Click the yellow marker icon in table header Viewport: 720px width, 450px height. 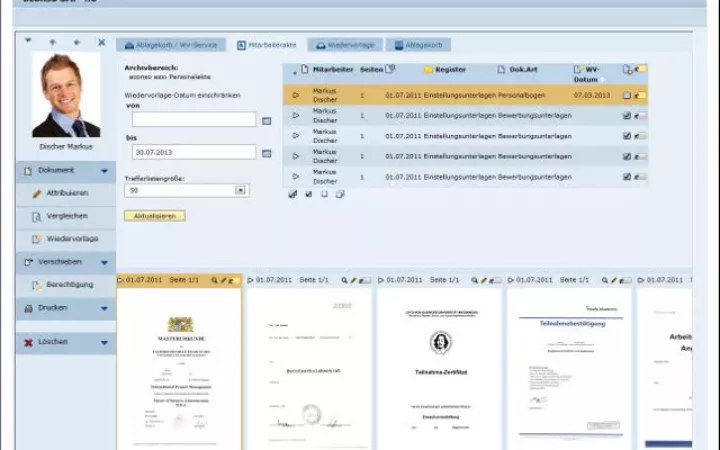click(640, 69)
